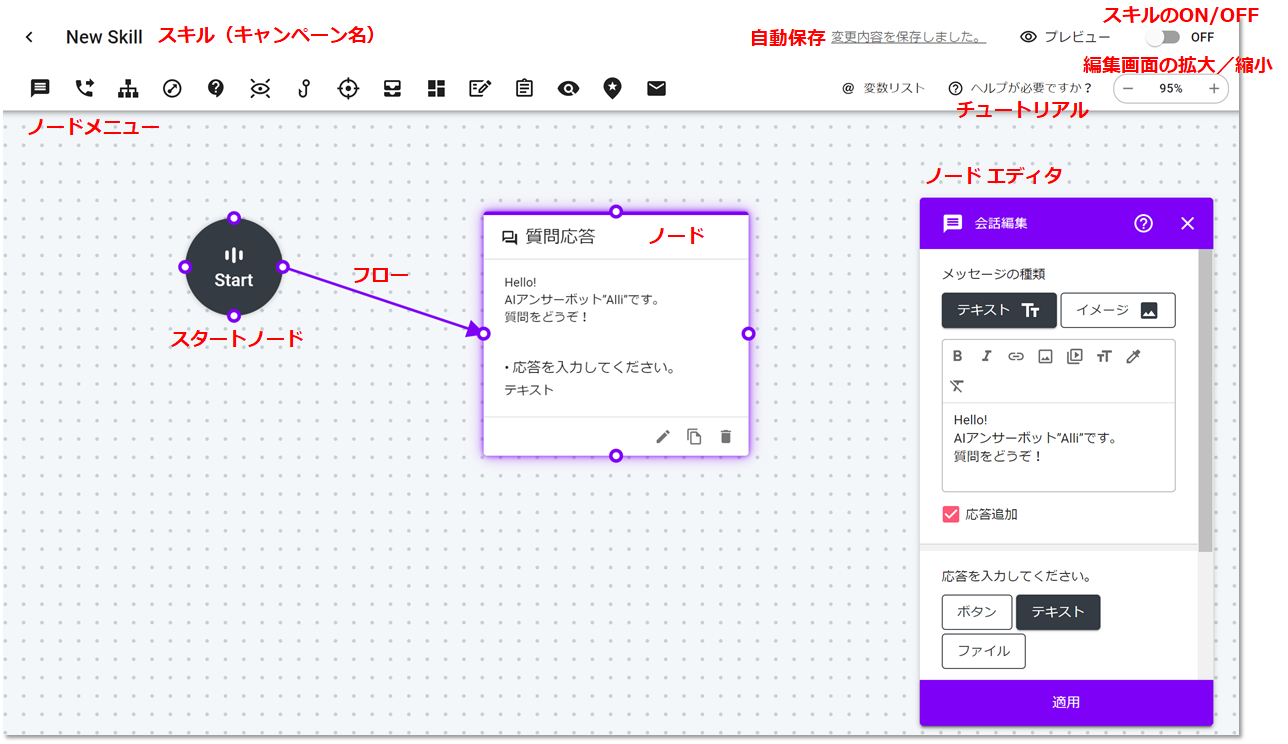Apply bold formatting in message editor
The width and height of the screenshot is (1288, 744).
pos(957,356)
